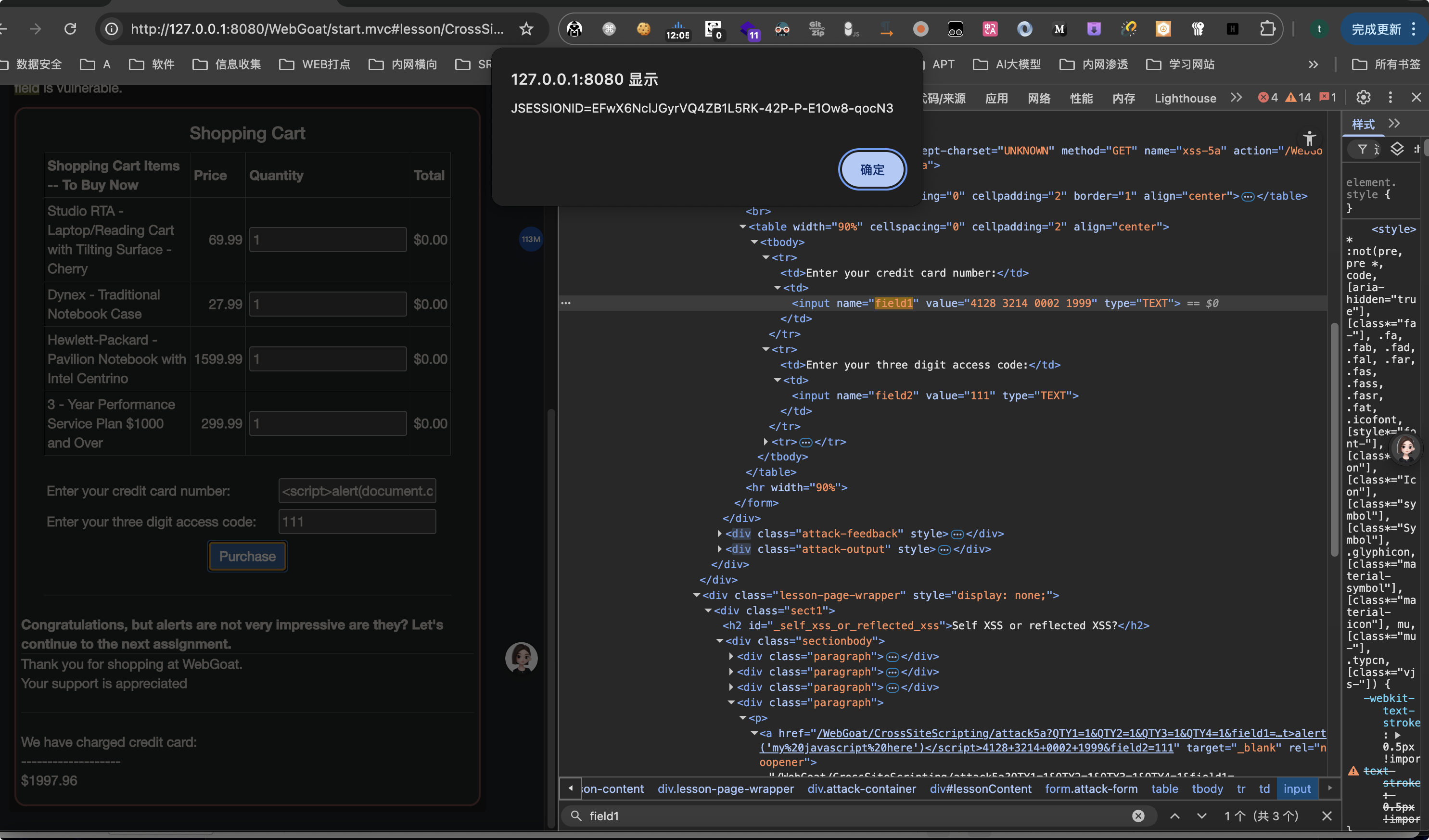
Task: Bookmark this page with the star icon
Action: (x=526, y=29)
